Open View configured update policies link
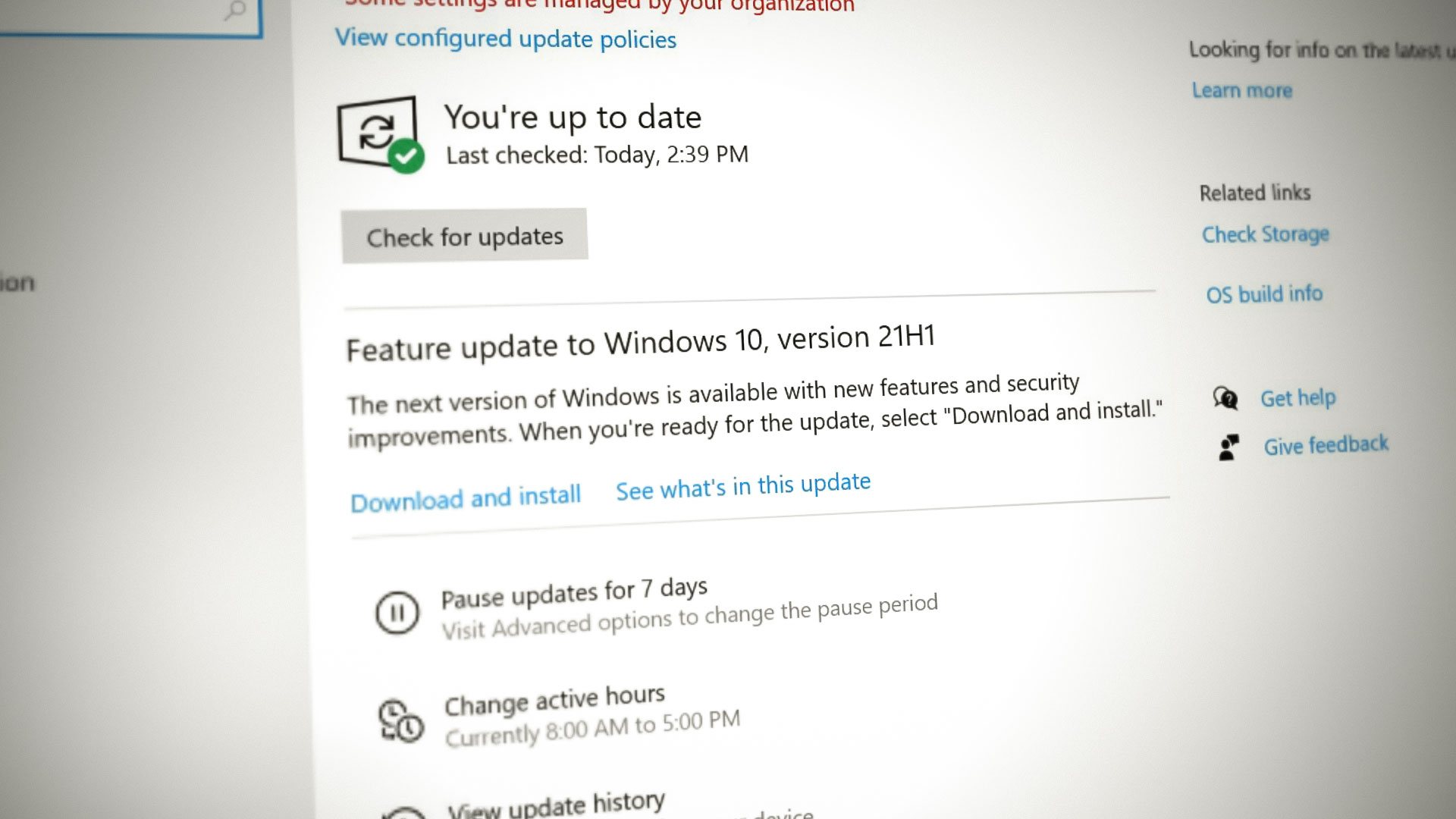The height and width of the screenshot is (819, 1456). click(506, 39)
